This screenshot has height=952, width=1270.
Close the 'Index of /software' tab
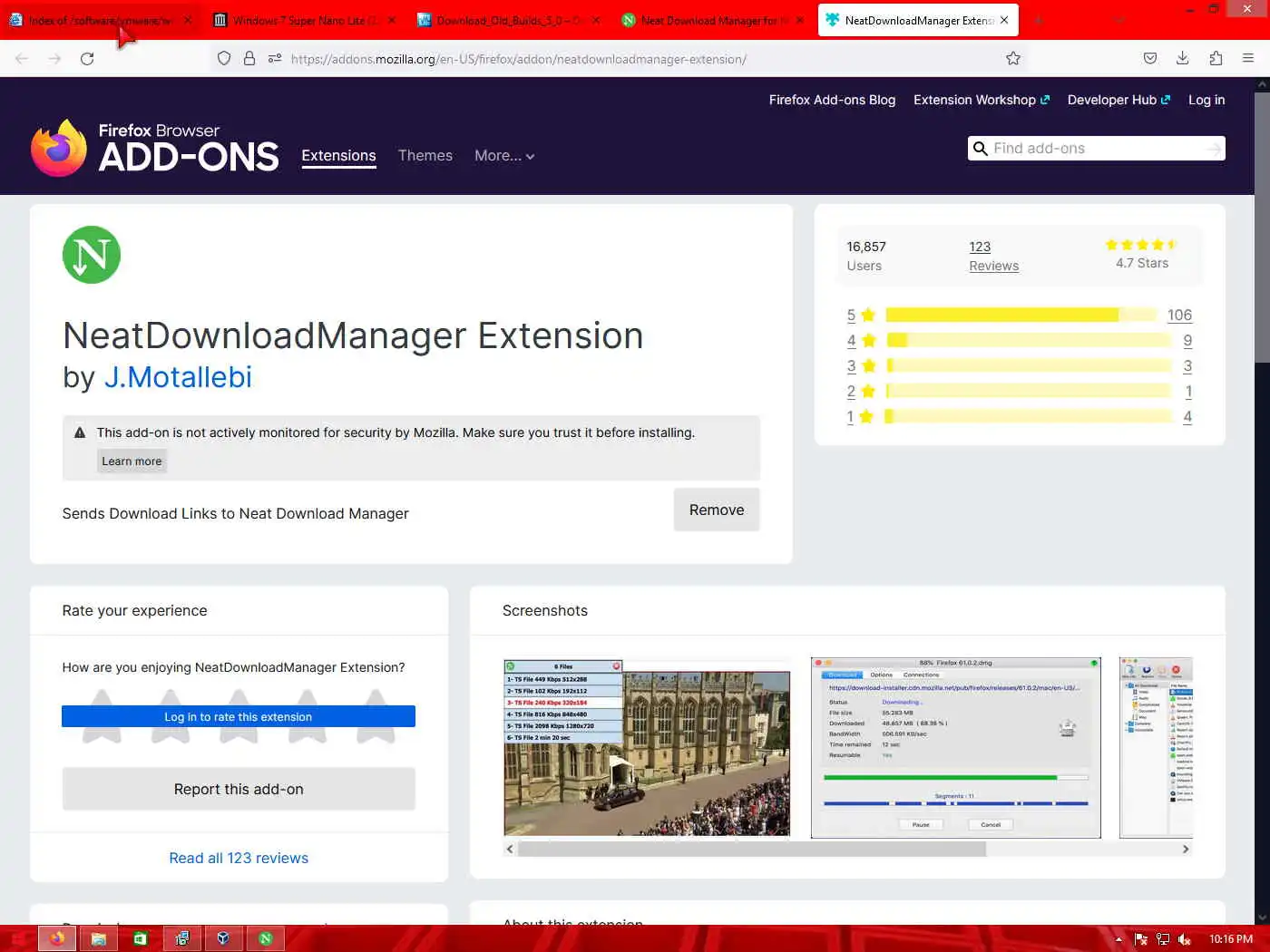point(188,20)
